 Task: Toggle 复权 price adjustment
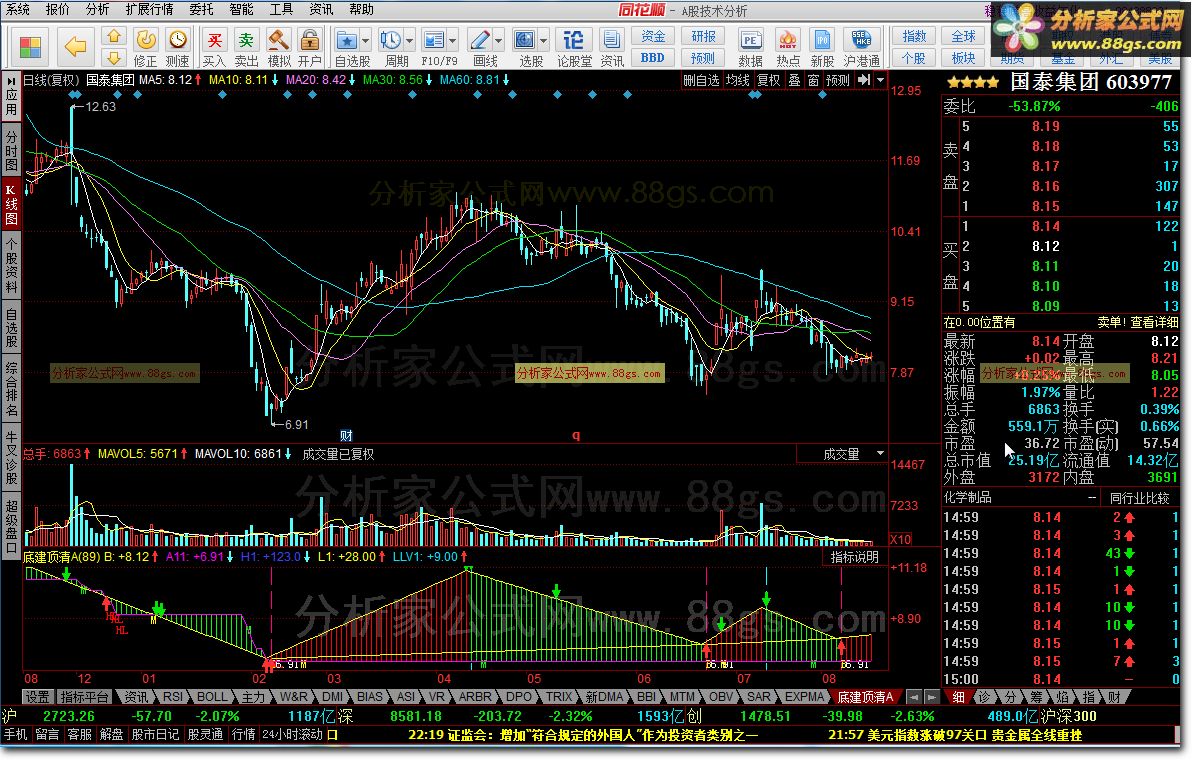pyautogui.click(x=768, y=80)
